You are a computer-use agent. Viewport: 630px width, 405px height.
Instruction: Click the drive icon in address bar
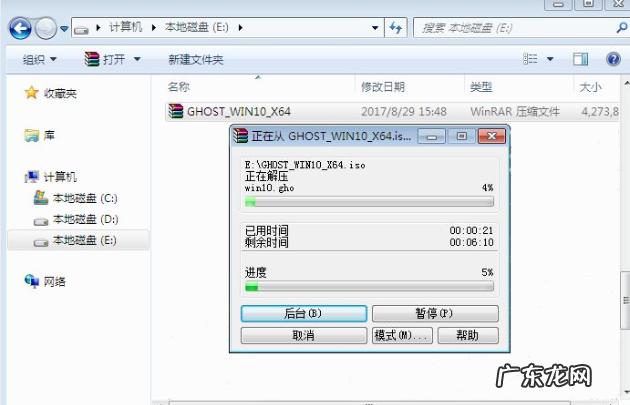[x=81, y=29]
